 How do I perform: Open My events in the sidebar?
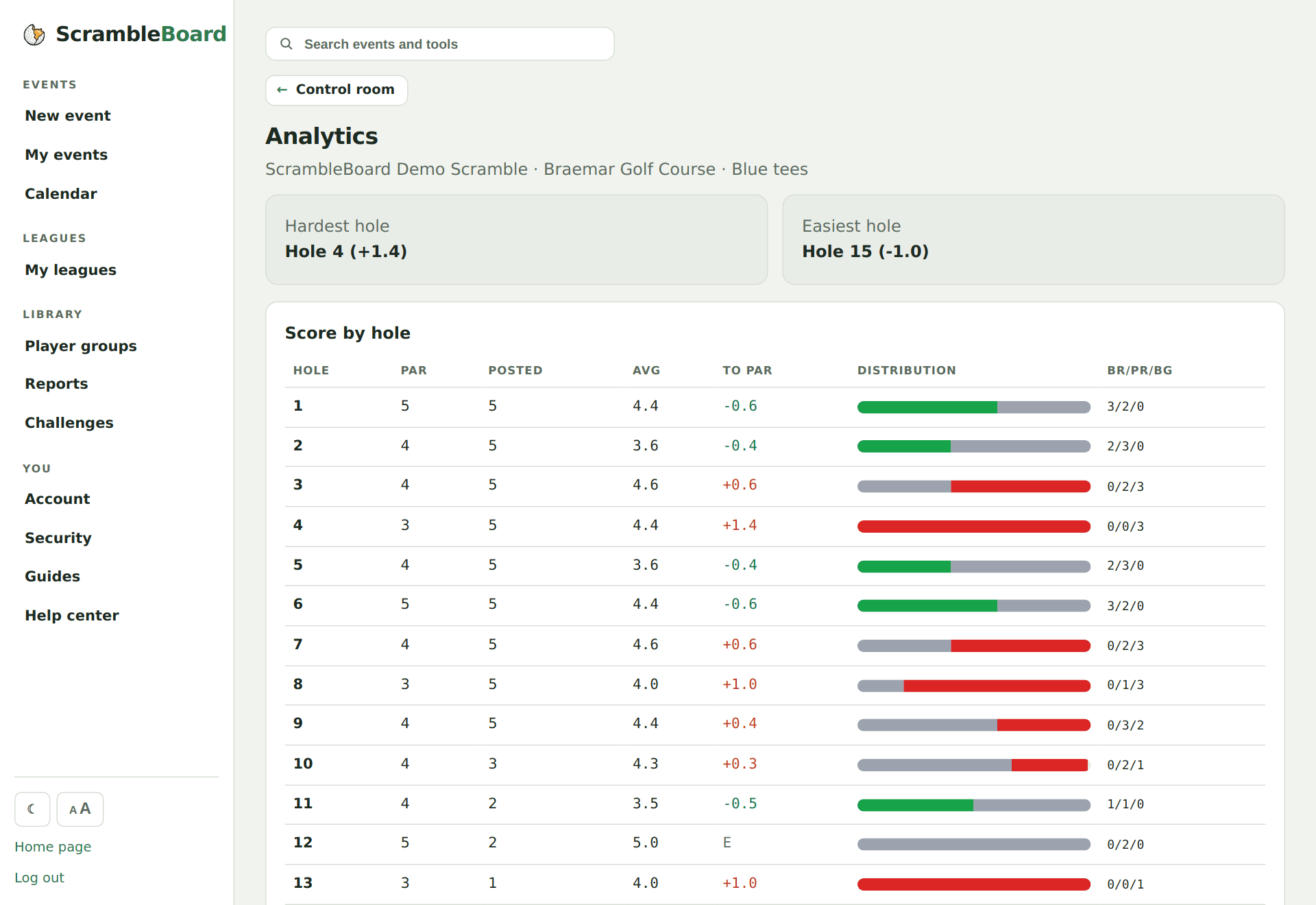click(66, 155)
